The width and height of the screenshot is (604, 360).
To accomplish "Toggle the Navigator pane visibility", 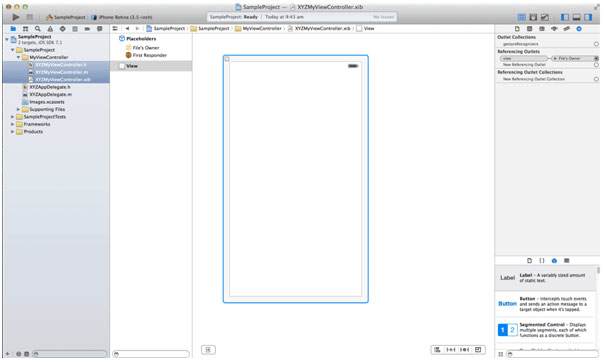I will point(565,17).
